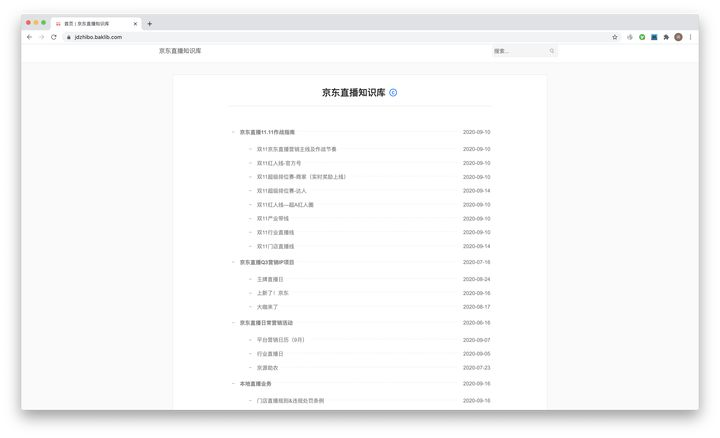The height and width of the screenshot is (438, 720).
Task: Collapse the 本地直播业务 section
Action: [x=233, y=383]
